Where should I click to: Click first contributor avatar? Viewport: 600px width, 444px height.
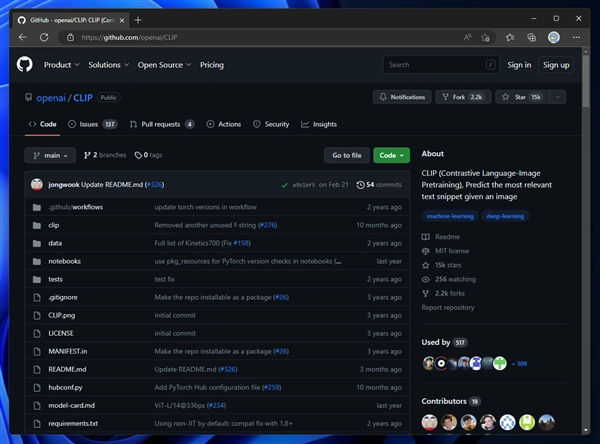[x=429, y=422]
